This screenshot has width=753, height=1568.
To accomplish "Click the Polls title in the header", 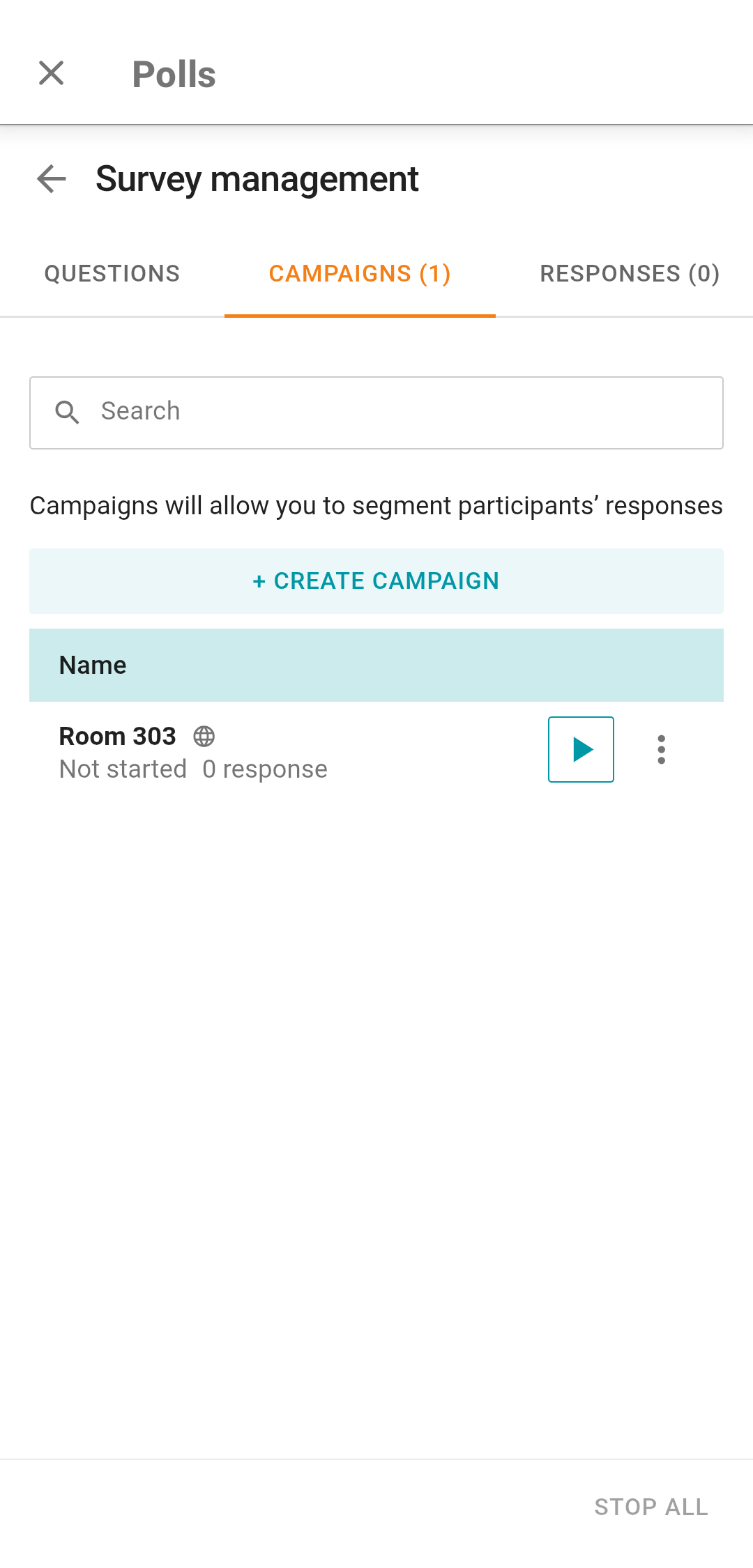I will tap(174, 75).
